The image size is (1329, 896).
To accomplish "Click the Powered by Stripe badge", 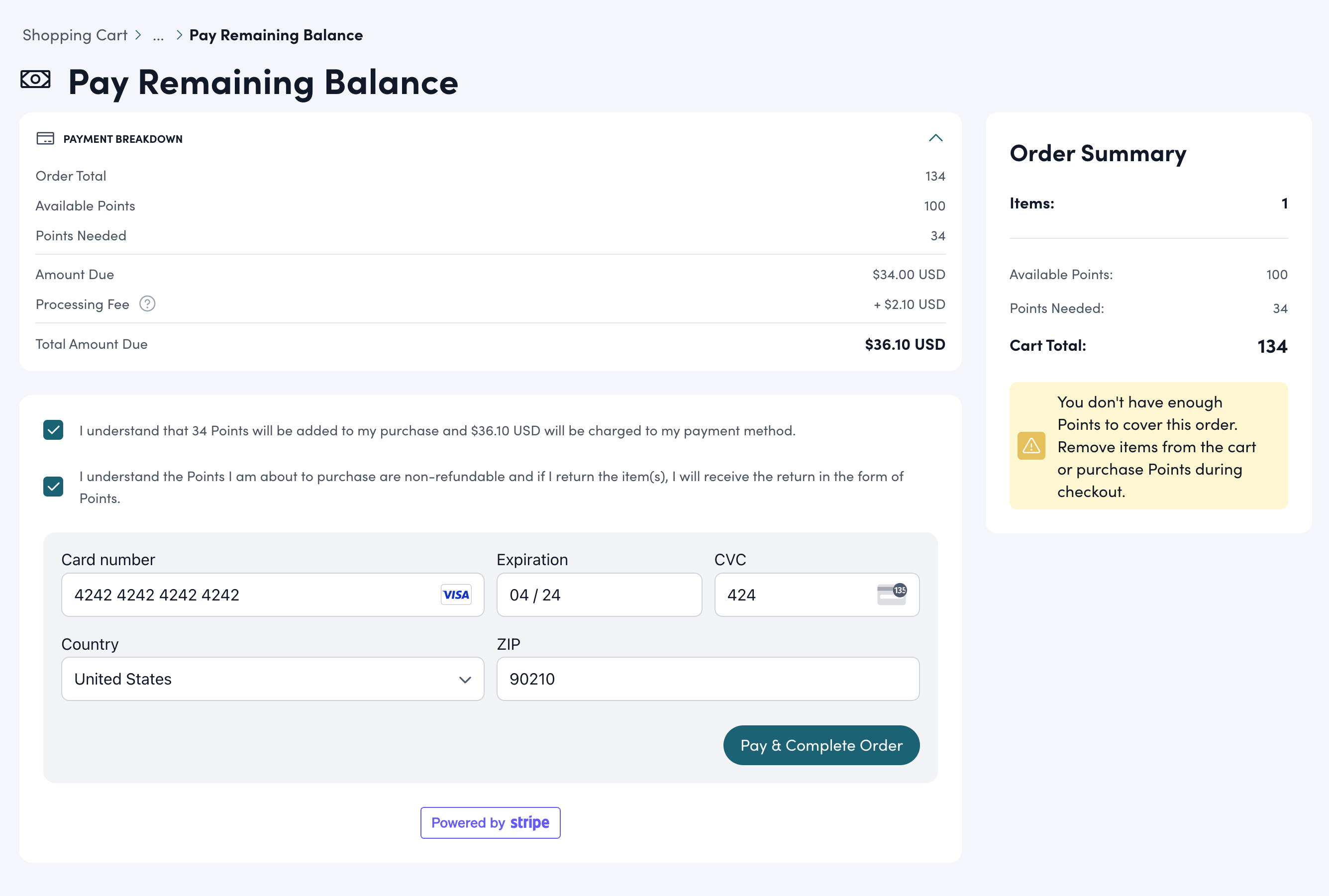I will point(490,822).
